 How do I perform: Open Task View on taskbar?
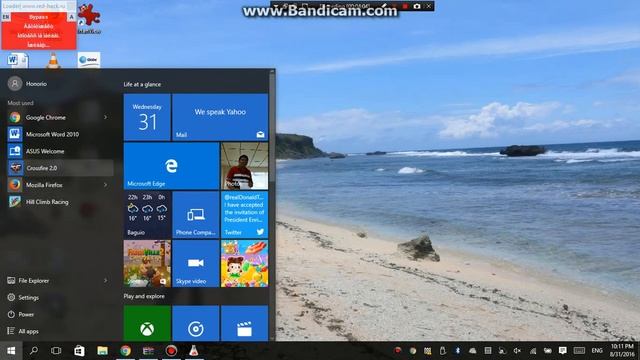[56, 351]
